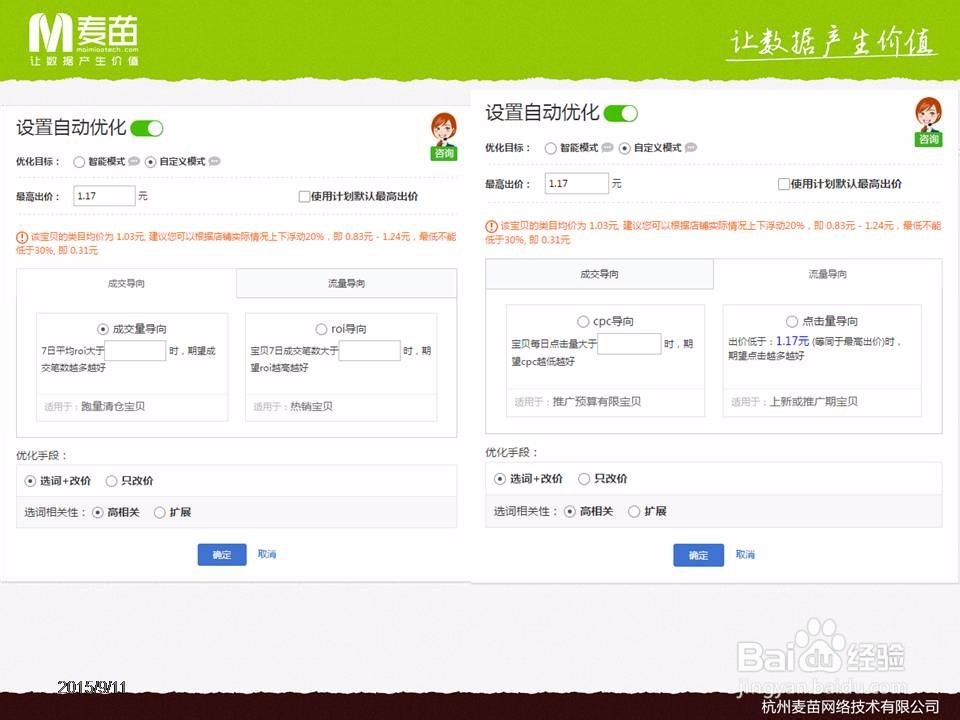960x720 pixels.
Task: Select 自定义模式 on the right panel
Action: (x=625, y=147)
